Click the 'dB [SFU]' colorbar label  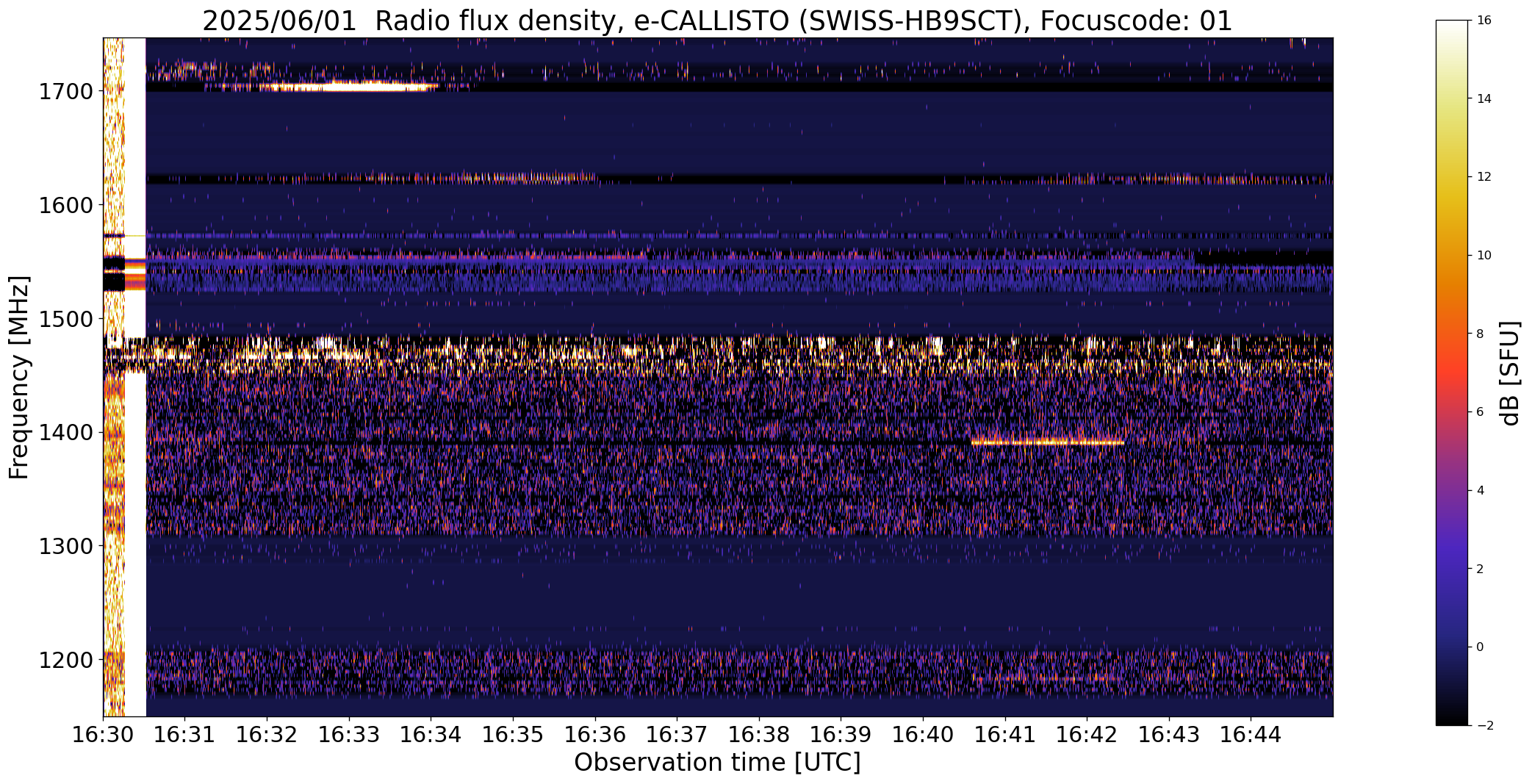1510,373
